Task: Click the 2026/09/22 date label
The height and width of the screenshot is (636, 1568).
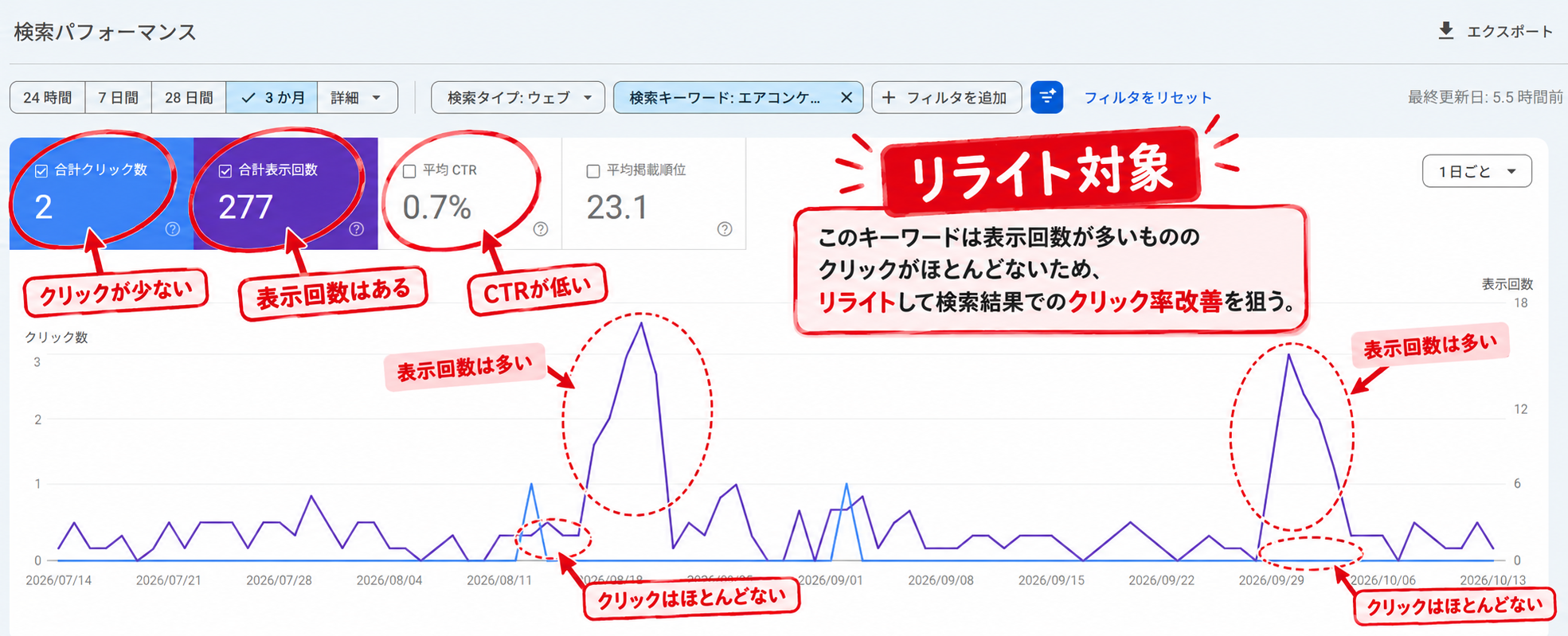Action: pos(1161,580)
